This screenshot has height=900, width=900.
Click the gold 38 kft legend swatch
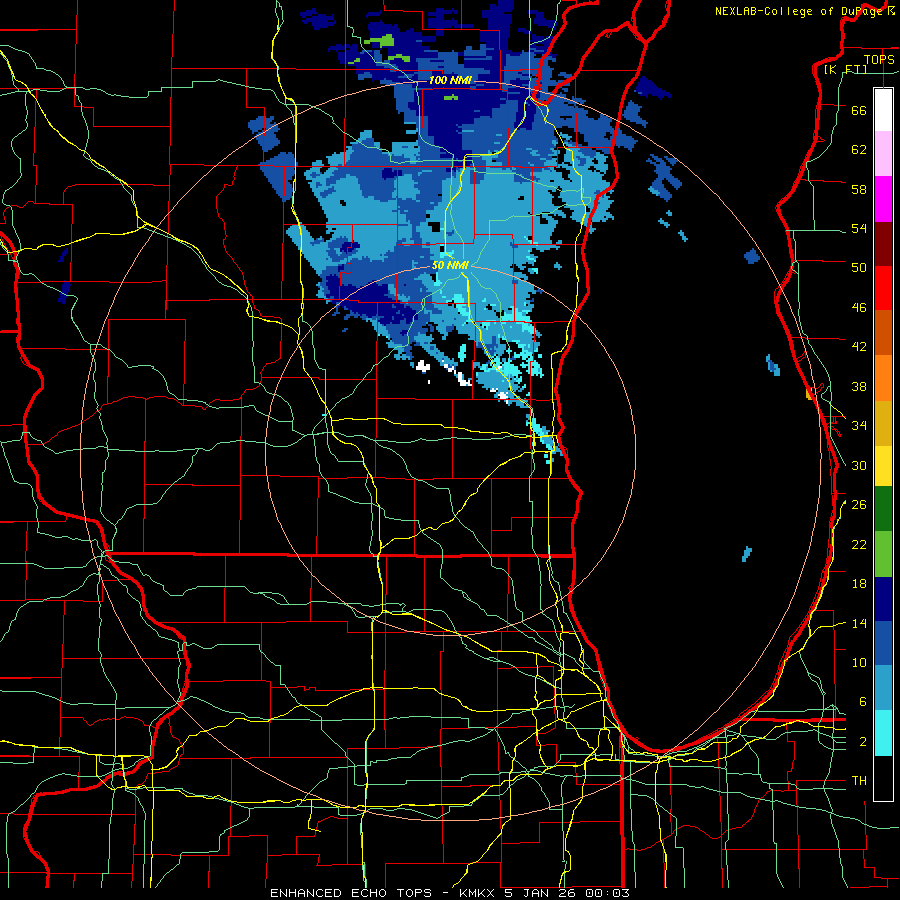(x=883, y=423)
